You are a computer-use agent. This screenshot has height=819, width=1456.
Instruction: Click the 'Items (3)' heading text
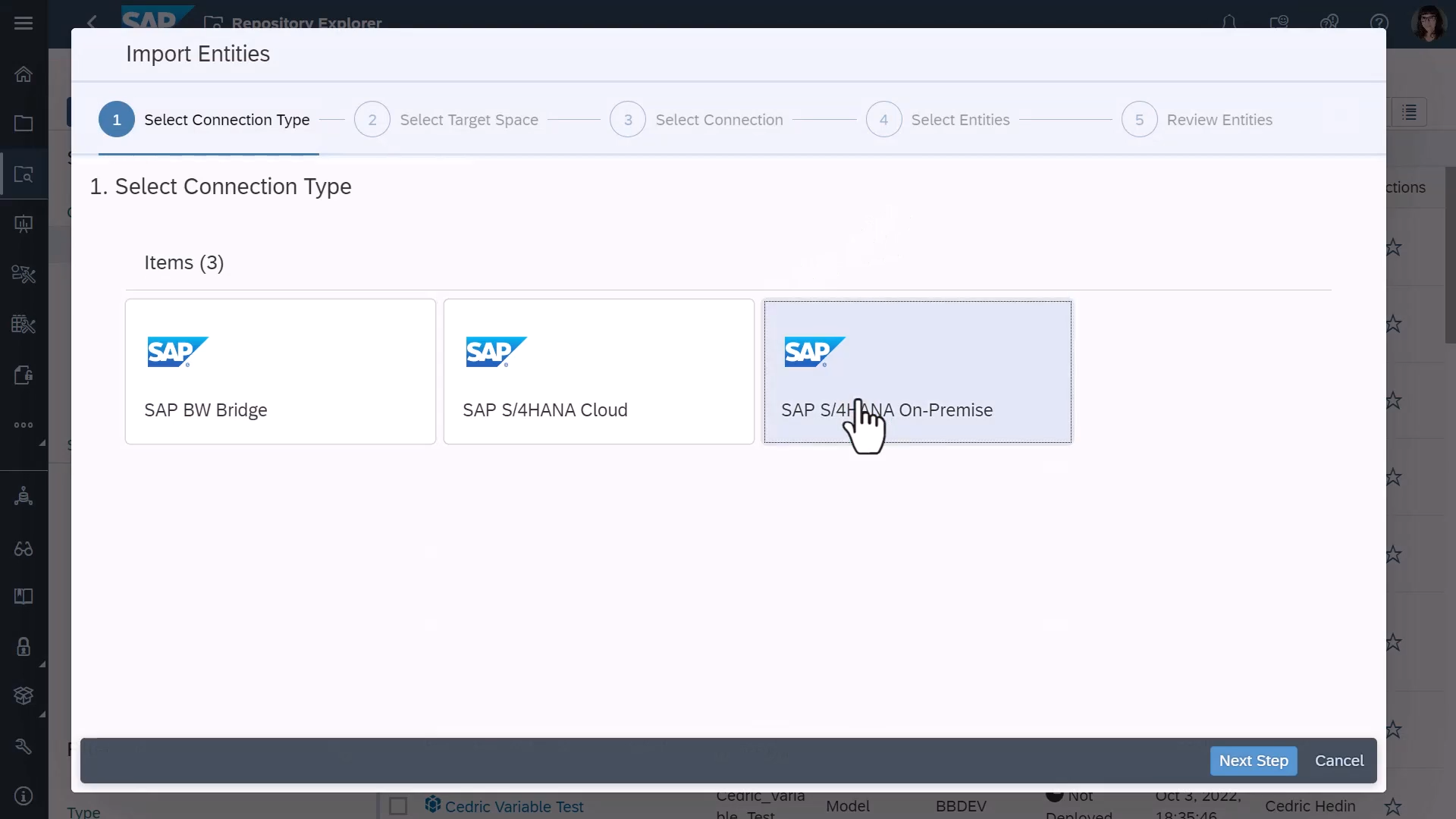coord(184,262)
